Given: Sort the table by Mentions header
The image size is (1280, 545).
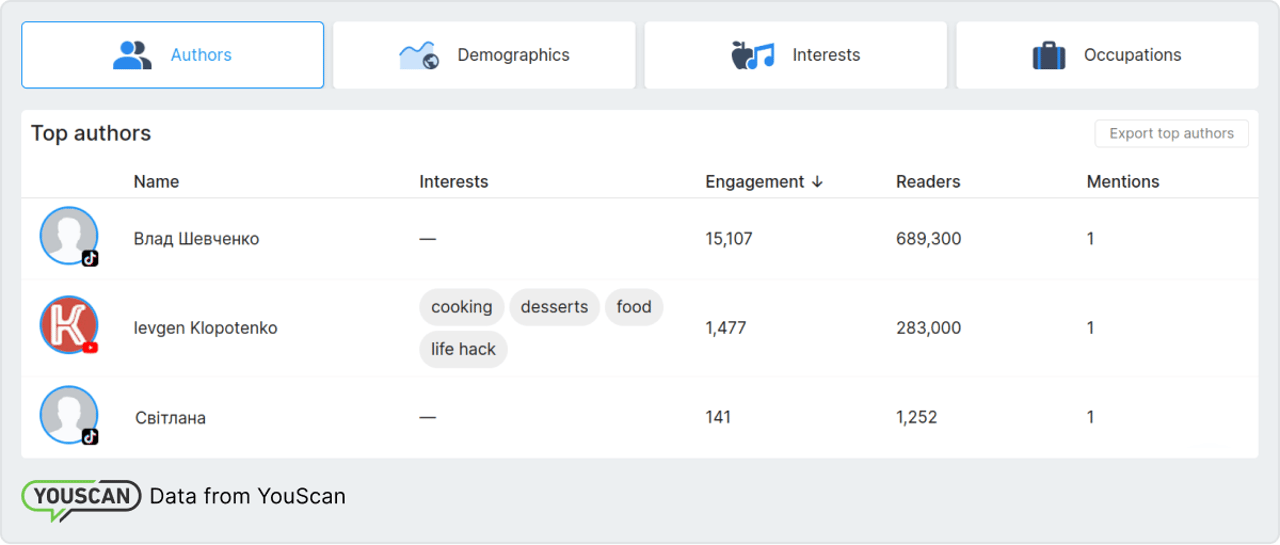Looking at the screenshot, I should (x=1122, y=182).
